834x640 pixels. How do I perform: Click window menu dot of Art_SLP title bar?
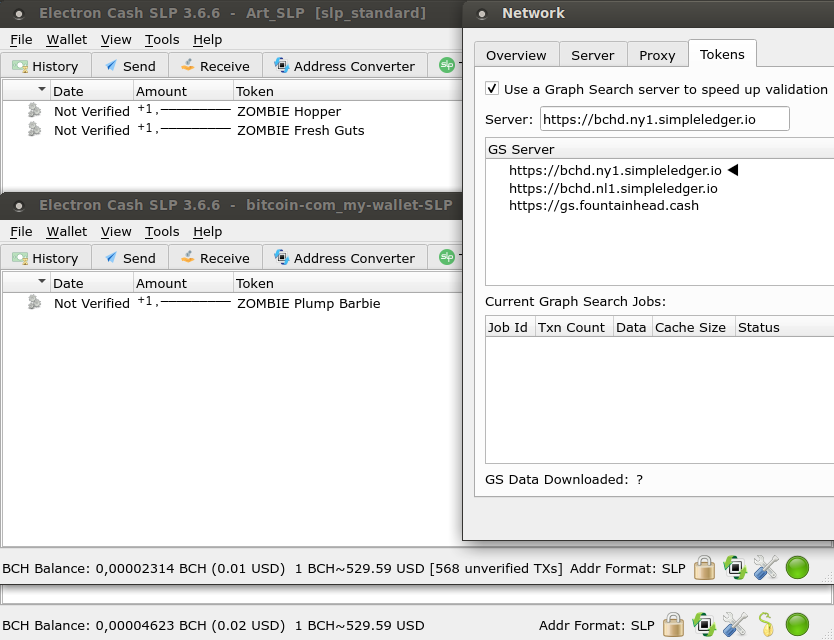tap(19, 14)
